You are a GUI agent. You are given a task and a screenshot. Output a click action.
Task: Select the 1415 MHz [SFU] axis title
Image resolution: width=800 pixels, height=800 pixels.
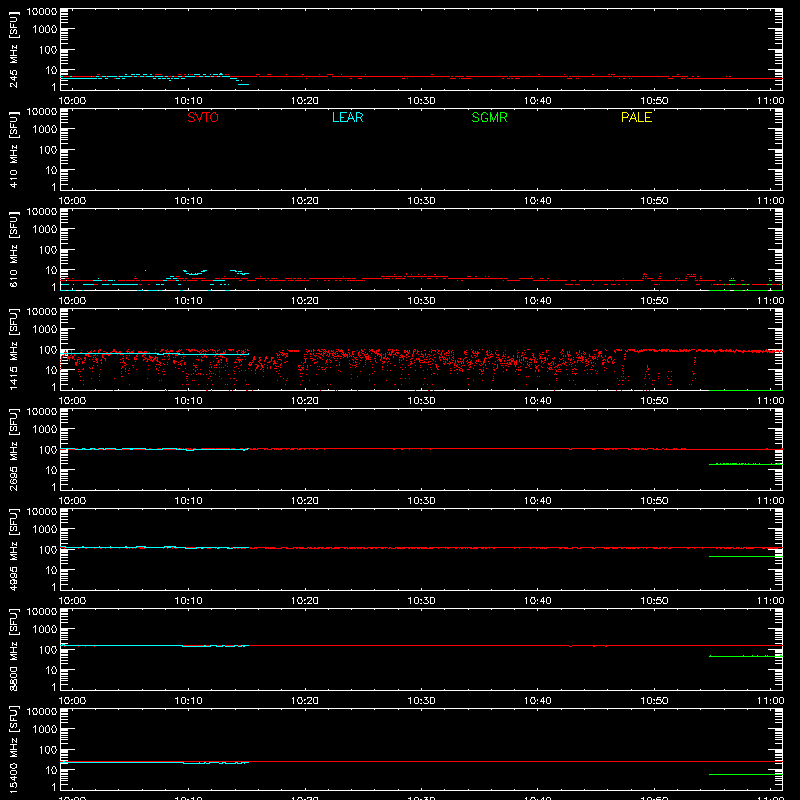14,349
